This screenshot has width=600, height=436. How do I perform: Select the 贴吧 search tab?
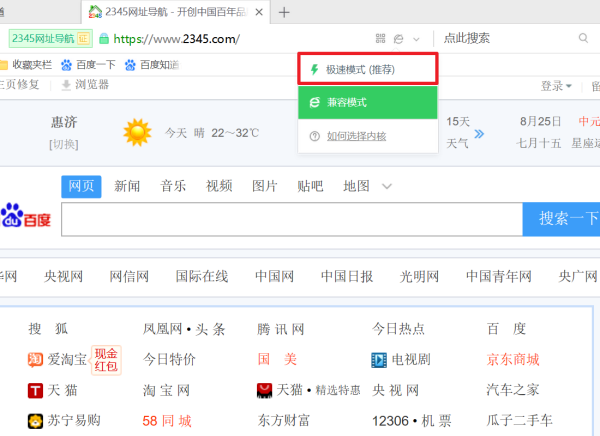coord(310,186)
